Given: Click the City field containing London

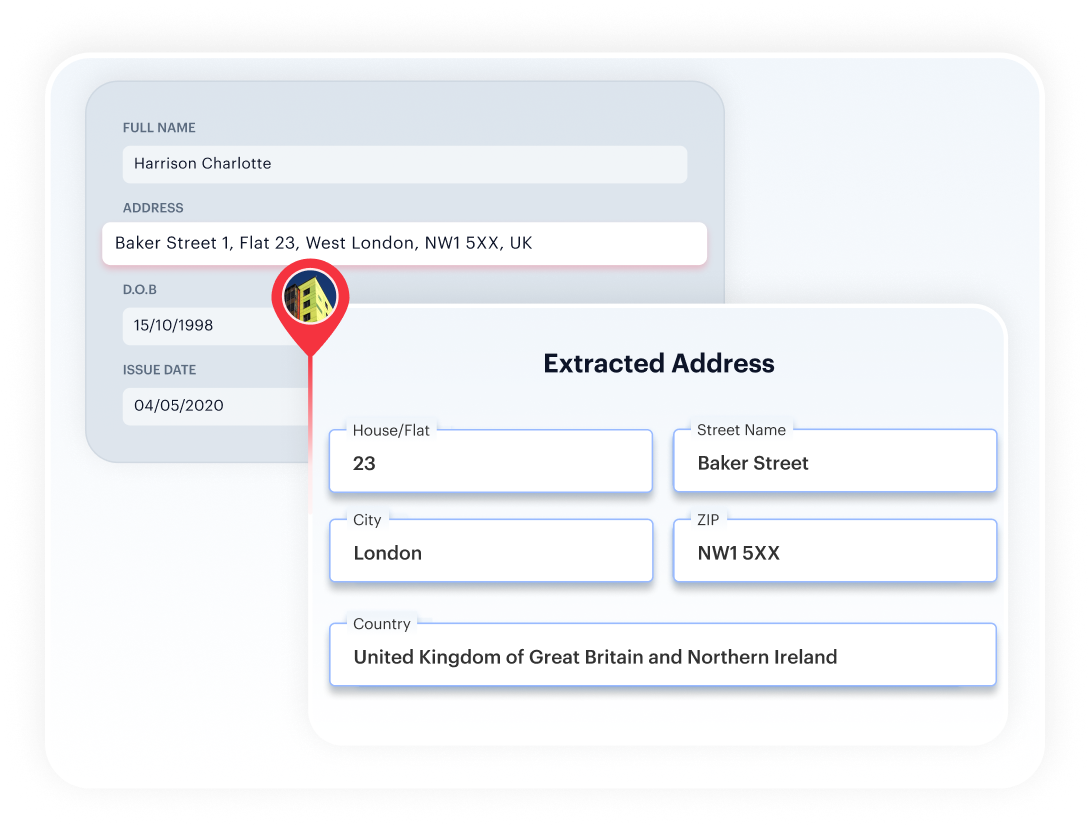Looking at the screenshot, I should [490, 552].
